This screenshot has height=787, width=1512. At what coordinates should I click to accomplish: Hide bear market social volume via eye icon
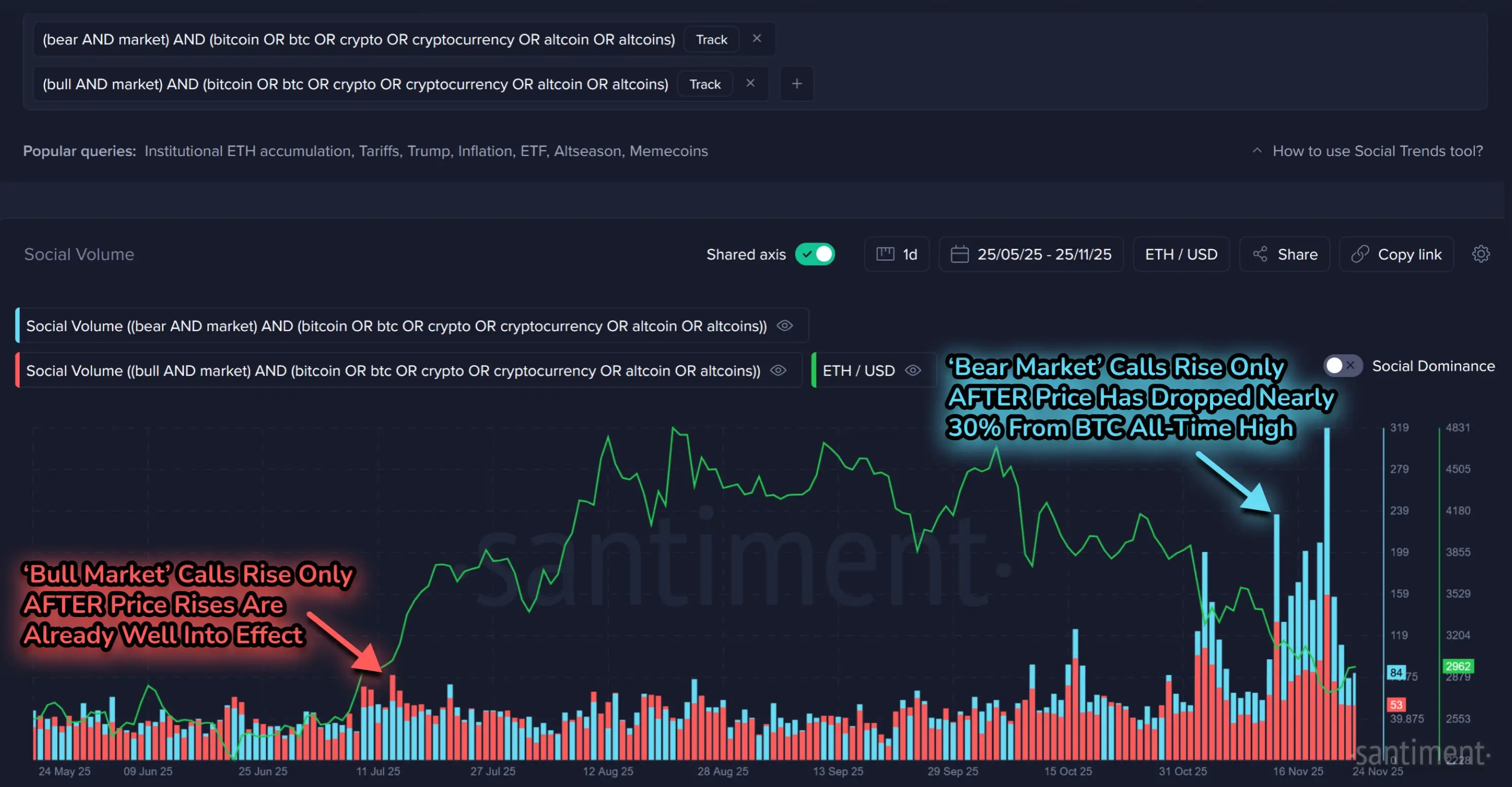tap(785, 326)
